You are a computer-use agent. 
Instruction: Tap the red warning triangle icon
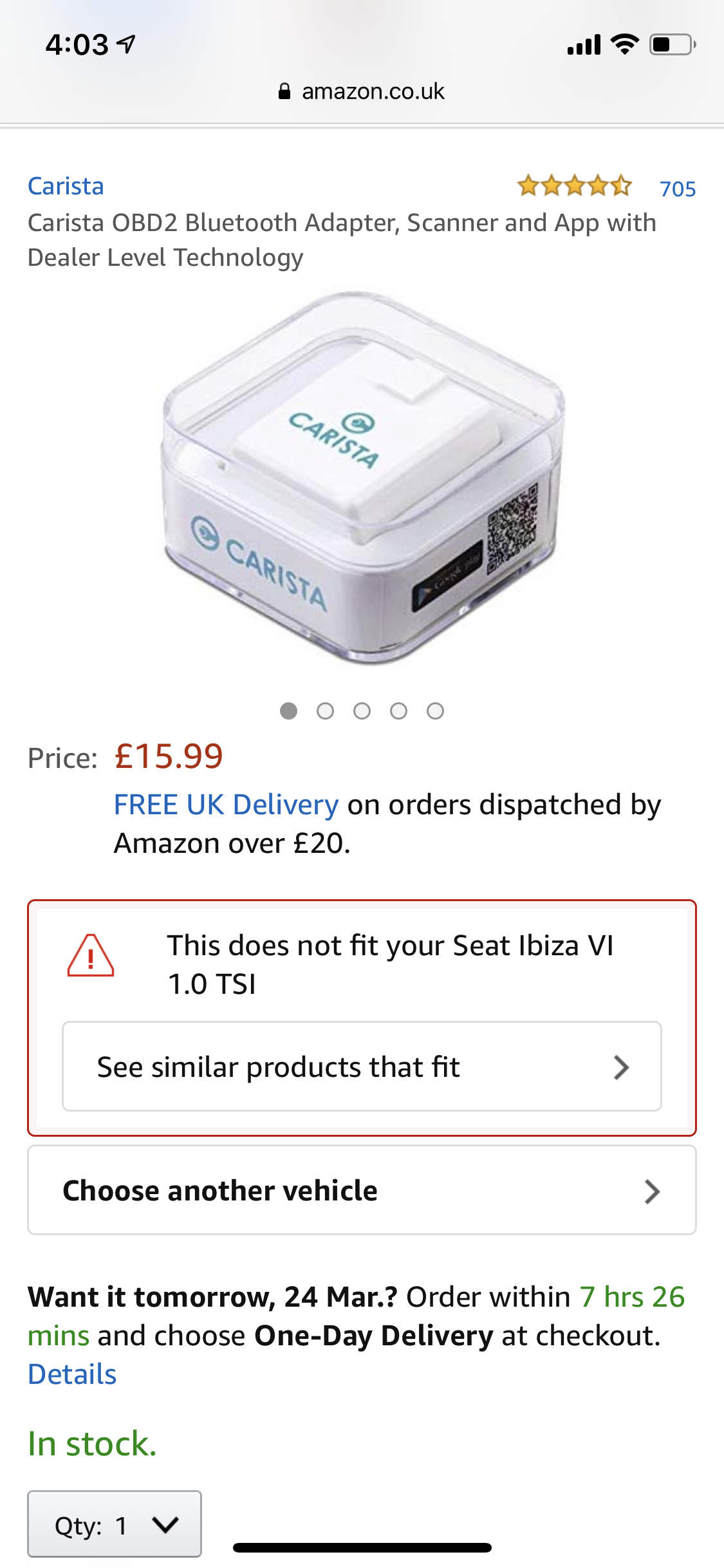click(91, 957)
